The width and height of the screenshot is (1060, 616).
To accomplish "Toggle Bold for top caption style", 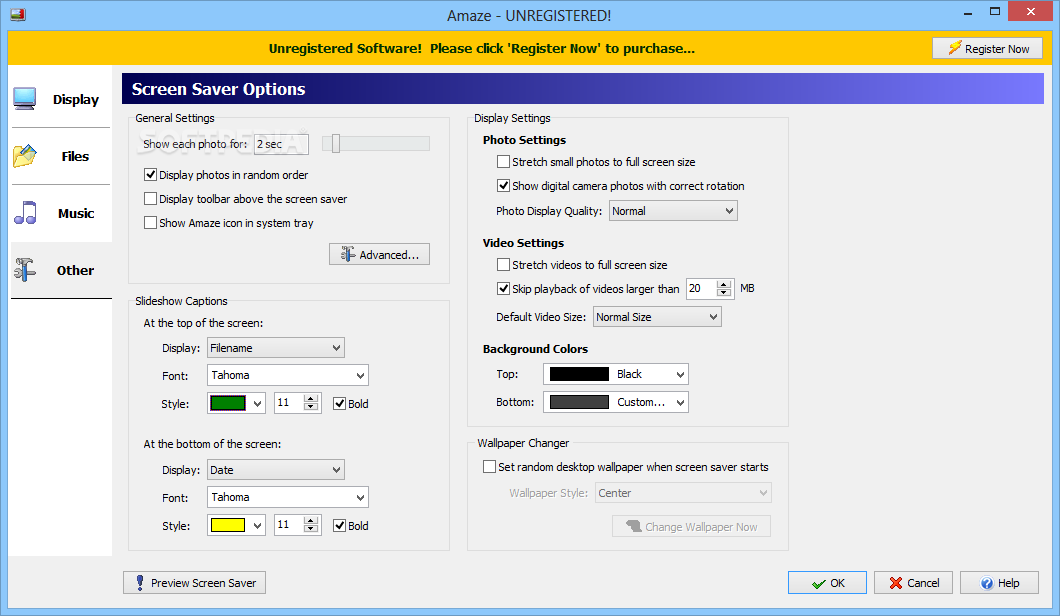I will click(339, 404).
